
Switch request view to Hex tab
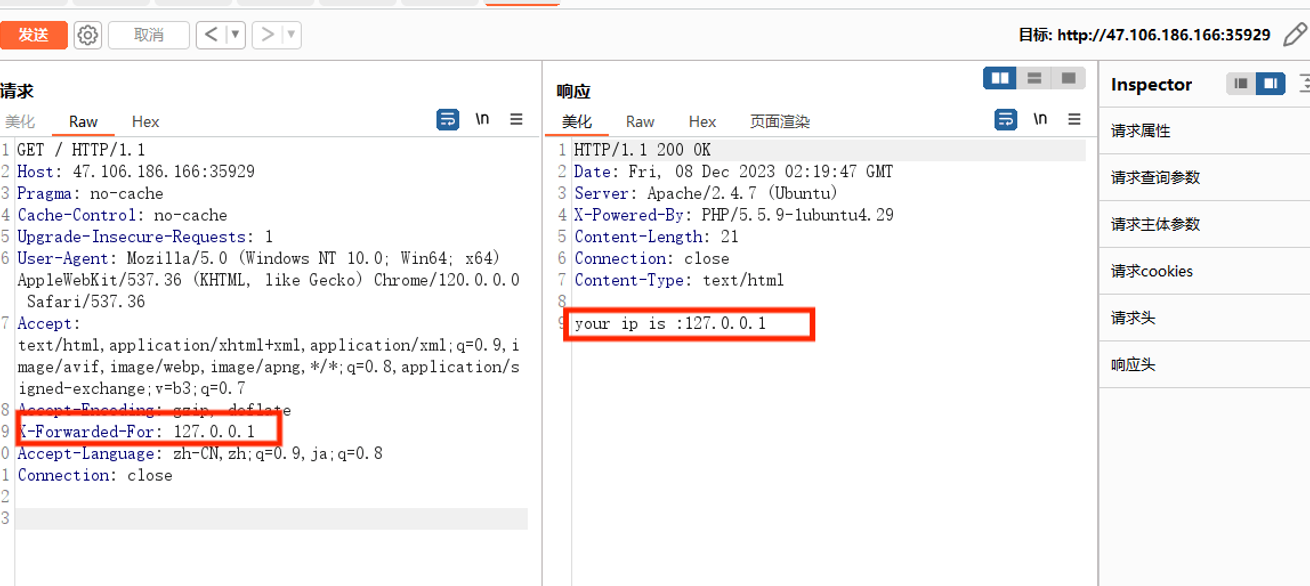point(145,121)
